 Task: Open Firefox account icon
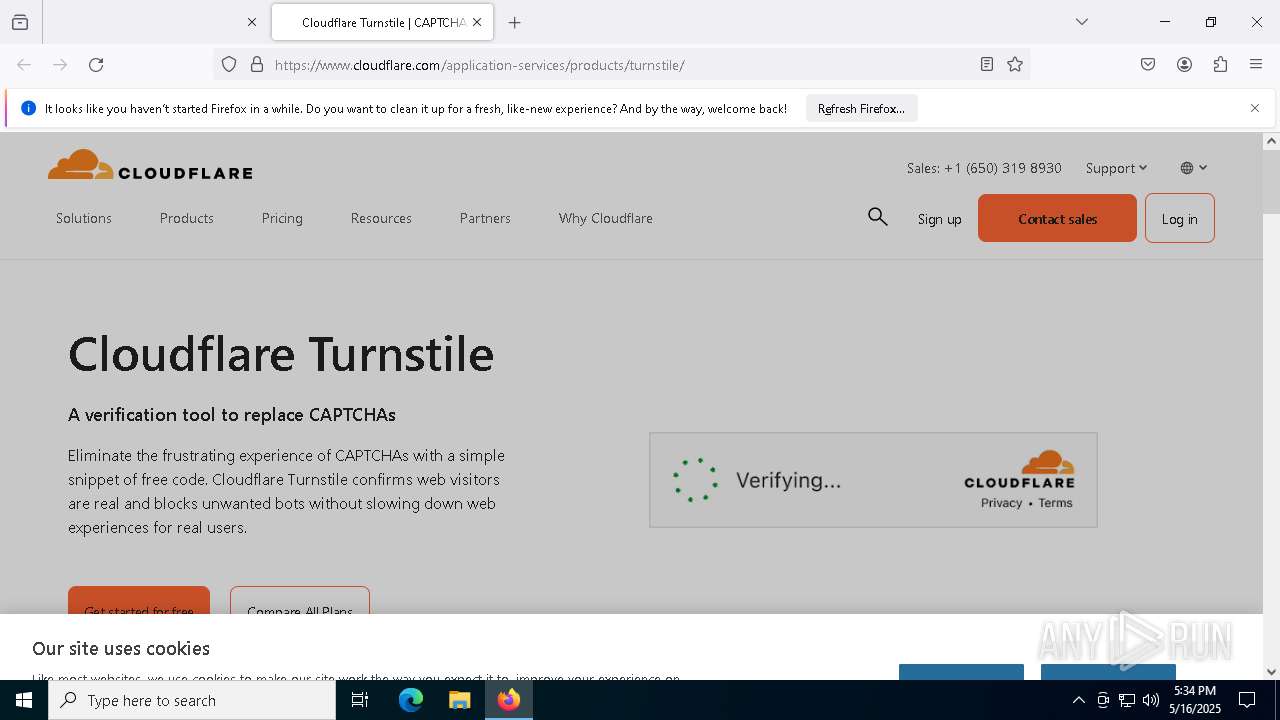tap(1184, 65)
